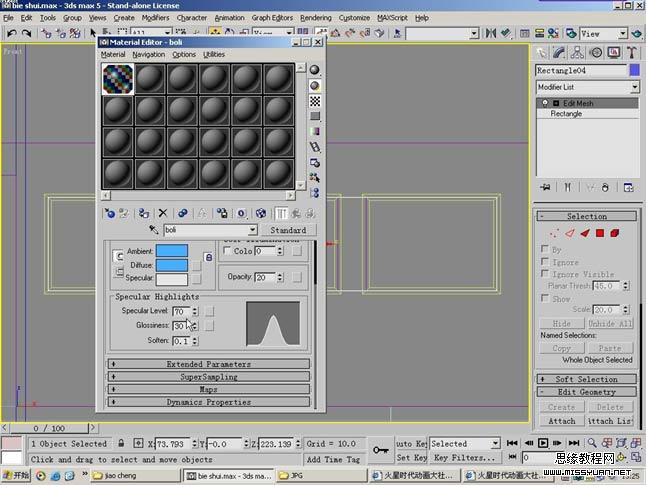The width and height of the screenshot is (646, 485).
Task: Click the Undo arrow in main toolbar
Action: click(x=12, y=33)
